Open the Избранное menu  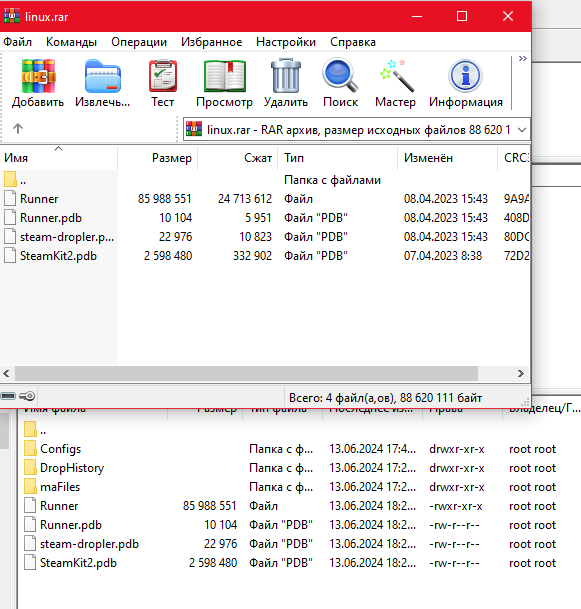click(x=212, y=42)
